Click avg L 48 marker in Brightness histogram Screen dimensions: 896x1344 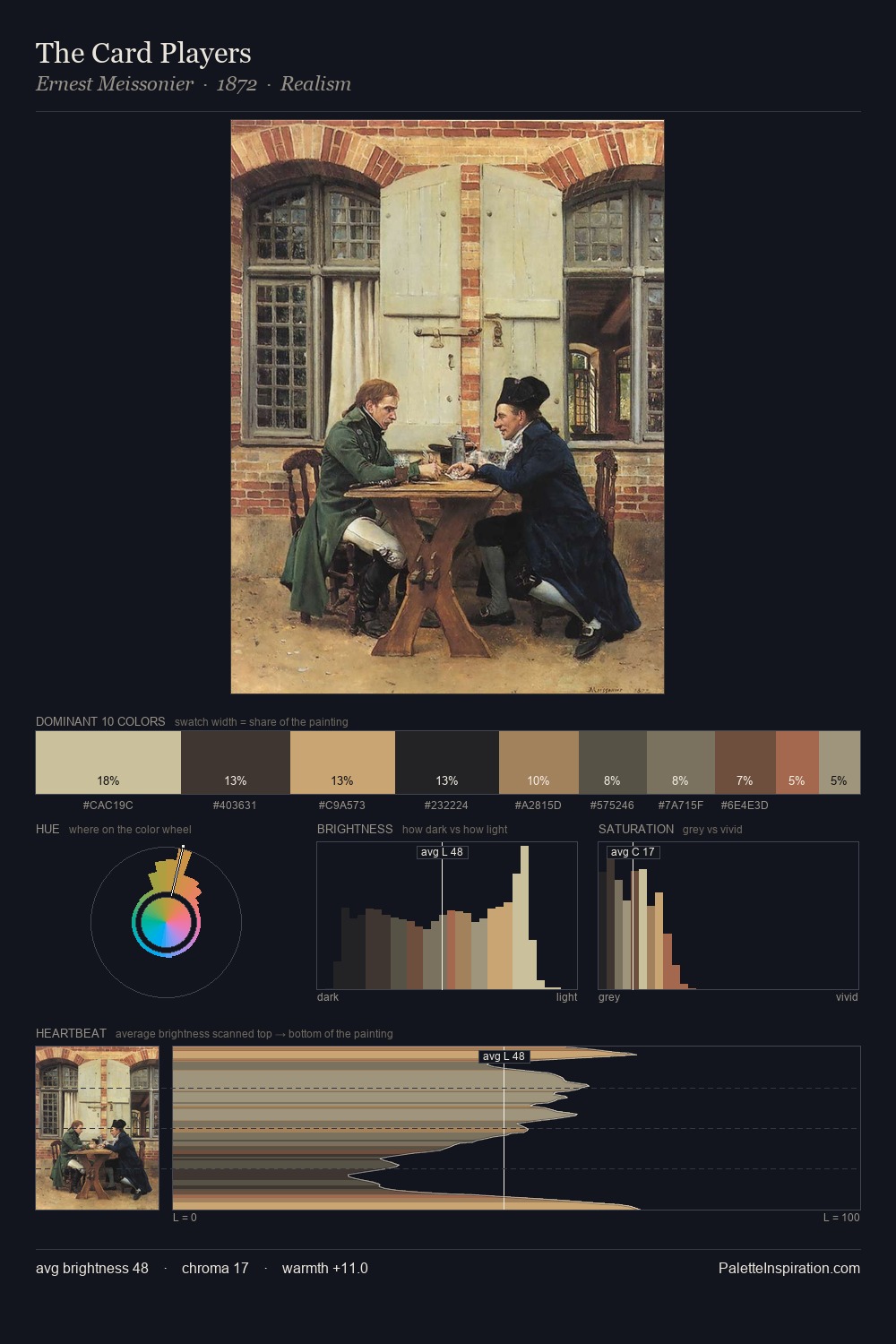[x=442, y=851]
